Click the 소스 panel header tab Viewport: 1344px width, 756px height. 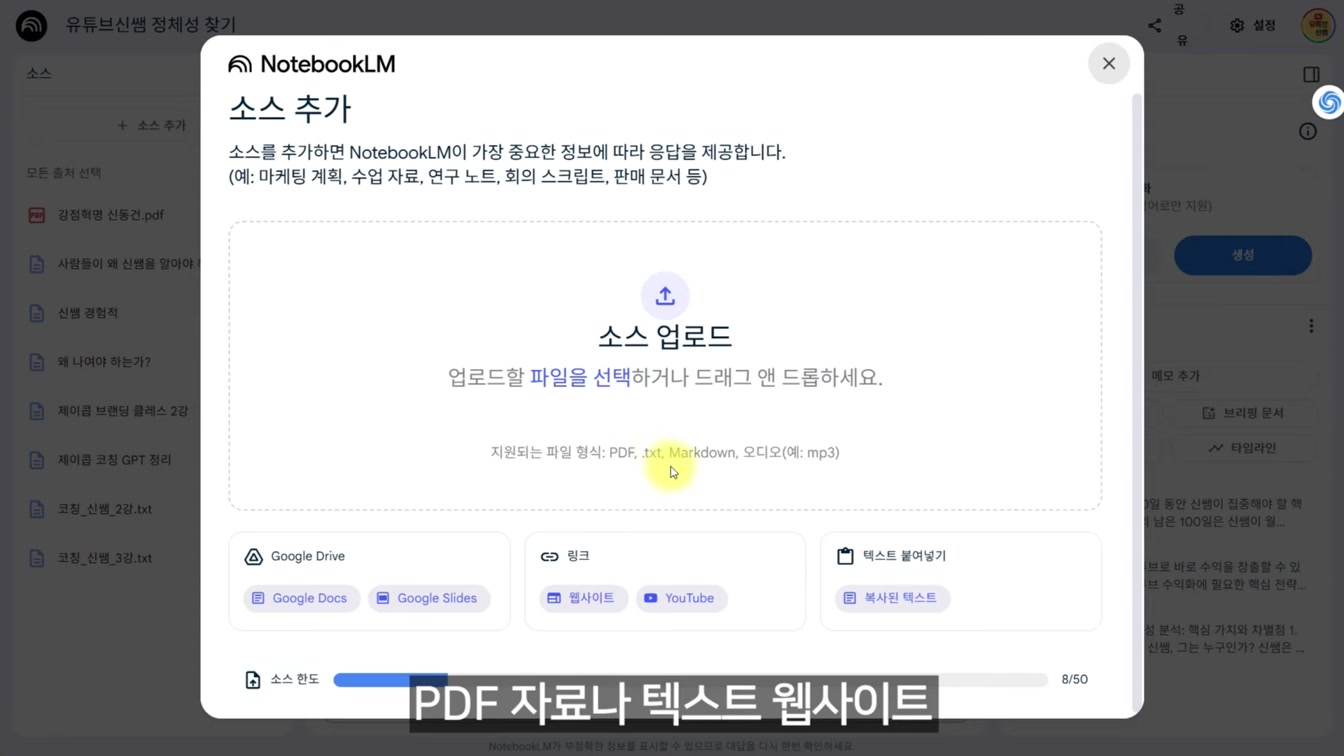pos(39,73)
